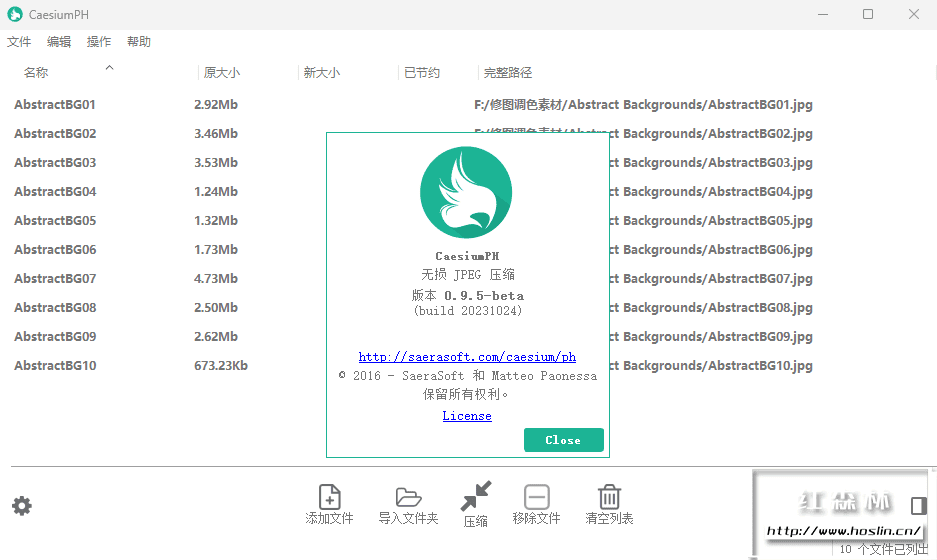Screen dimensions: 937x560
Task: Sort by 已节约 column header
Action: coord(422,73)
